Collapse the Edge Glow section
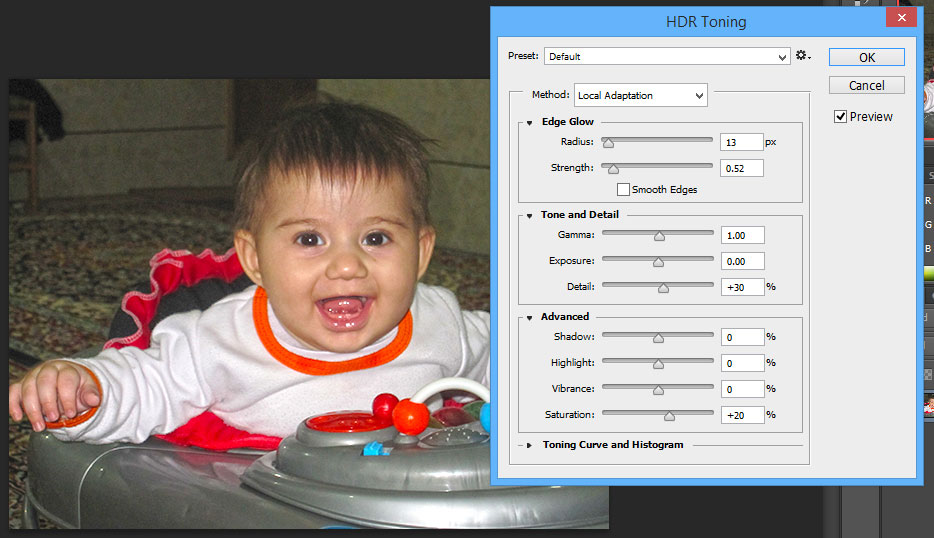The image size is (934, 538). pos(530,122)
